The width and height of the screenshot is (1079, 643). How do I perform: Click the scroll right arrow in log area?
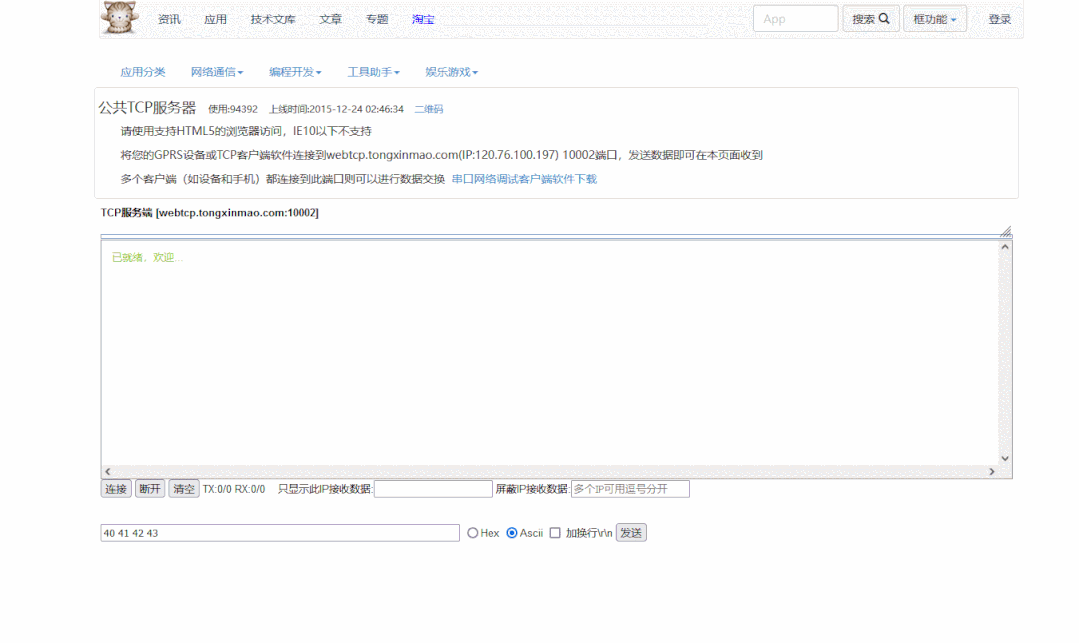992,472
